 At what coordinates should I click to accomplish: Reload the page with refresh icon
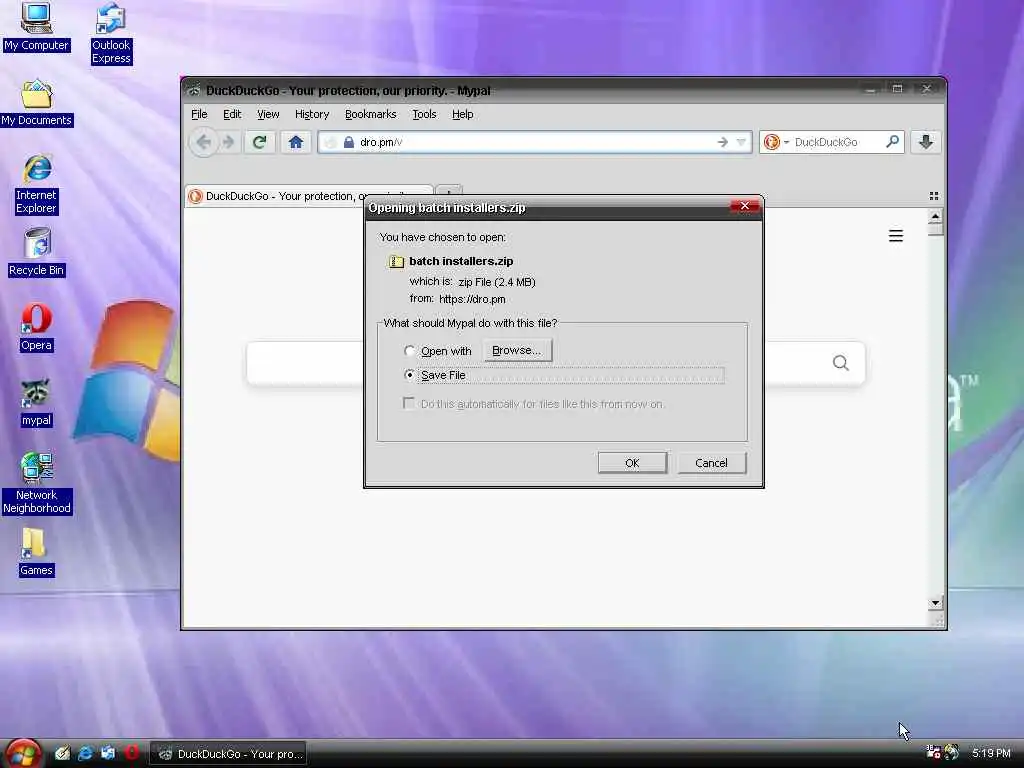259,142
